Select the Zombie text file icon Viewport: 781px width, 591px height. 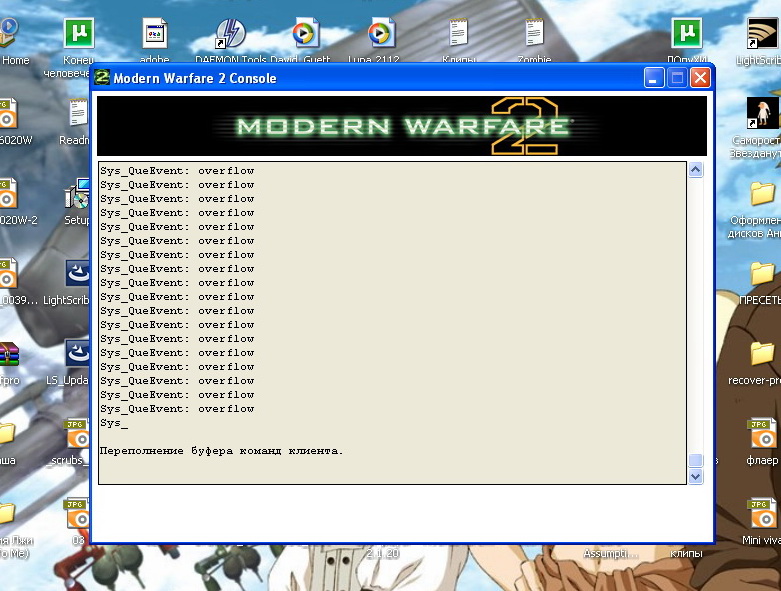point(534,32)
